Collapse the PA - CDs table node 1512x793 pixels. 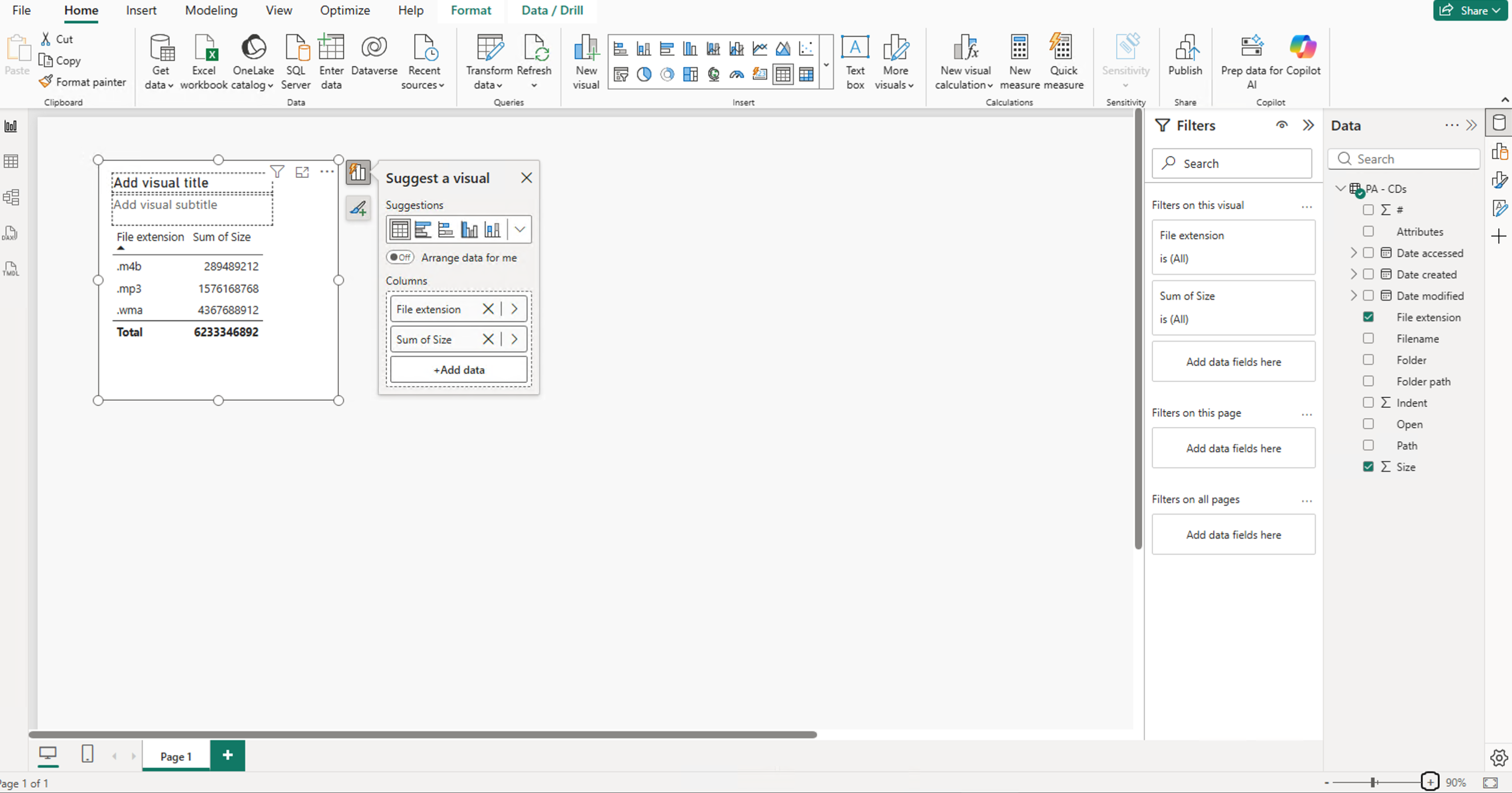point(1341,188)
